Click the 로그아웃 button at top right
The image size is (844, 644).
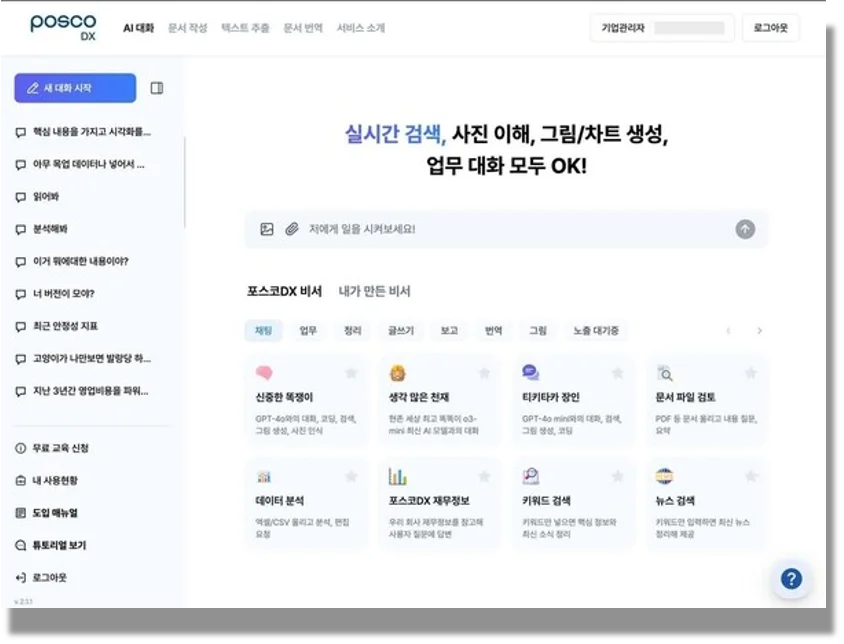[x=773, y=28]
